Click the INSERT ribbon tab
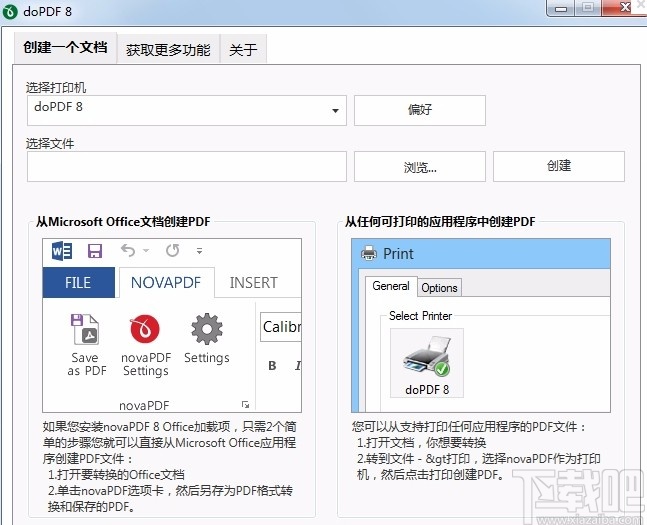The height and width of the screenshot is (525, 647). tap(254, 283)
